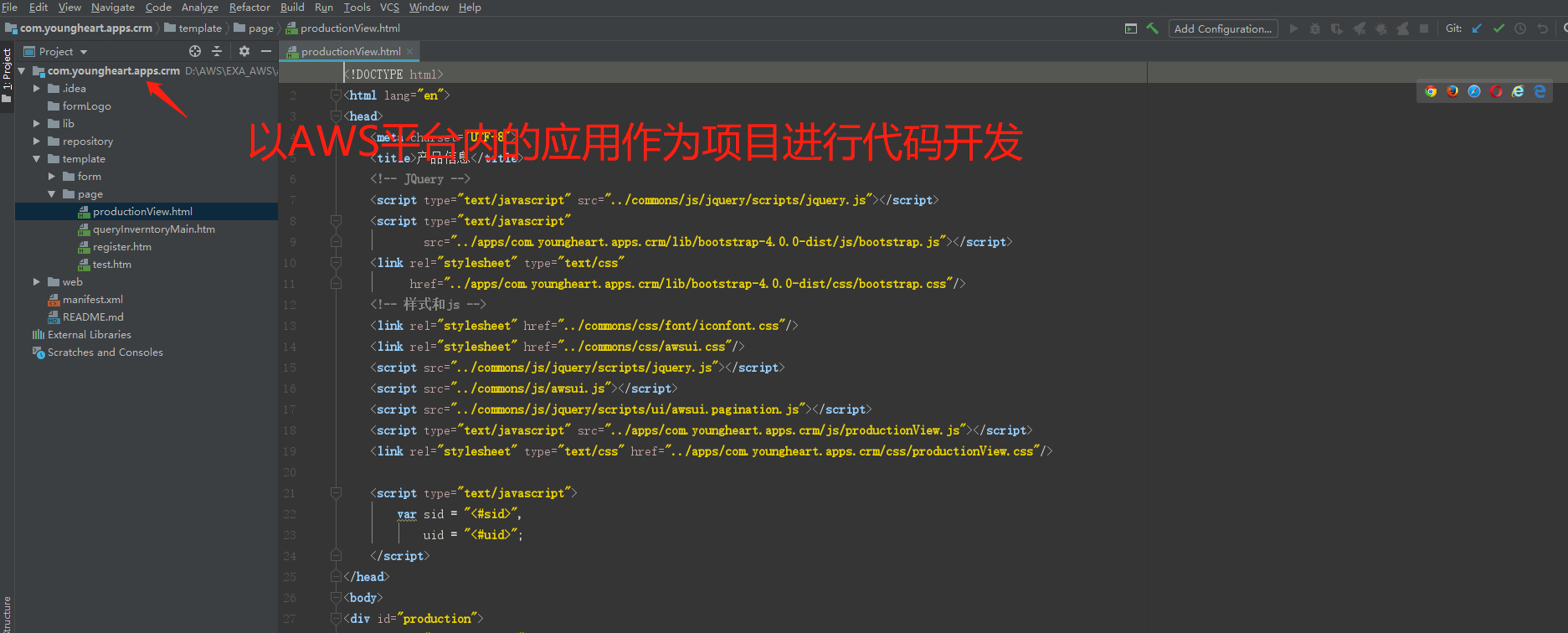Expand the web folder arrow

click(x=37, y=281)
